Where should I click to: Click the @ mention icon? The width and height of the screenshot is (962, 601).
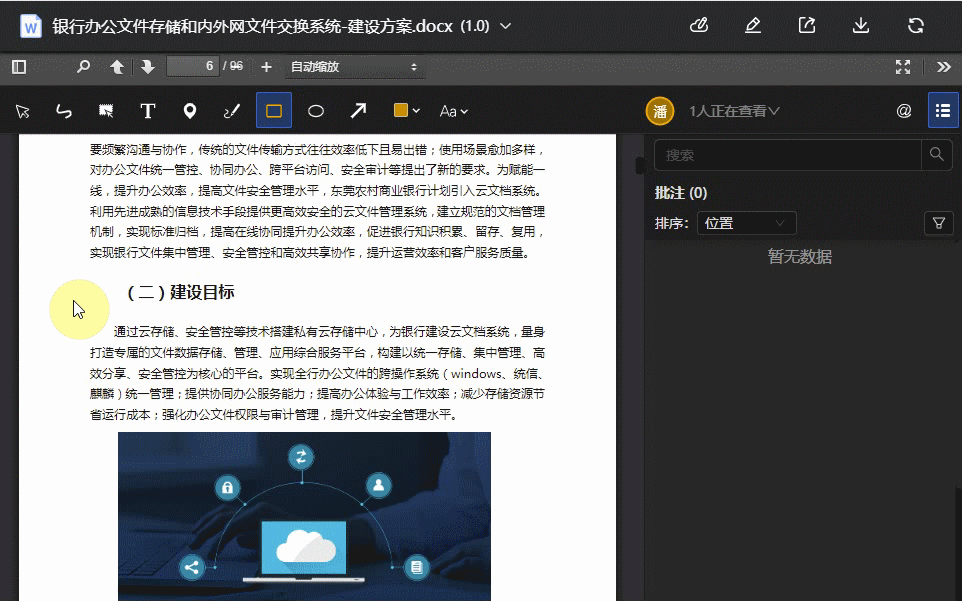pos(903,110)
